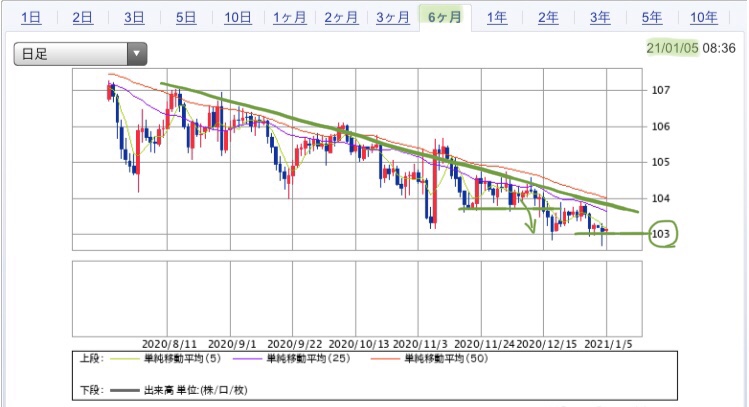Show the 3ヶ月 chart range
The width and height of the screenshot is (749, 407).
(393, 18)
